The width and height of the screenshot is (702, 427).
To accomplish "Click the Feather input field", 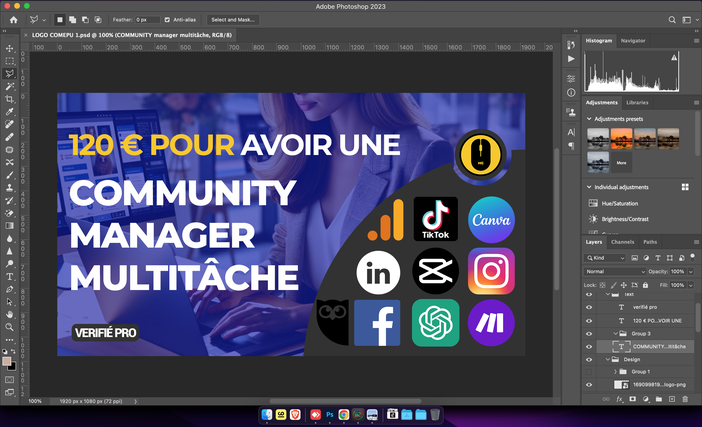I will pos(147,20).
